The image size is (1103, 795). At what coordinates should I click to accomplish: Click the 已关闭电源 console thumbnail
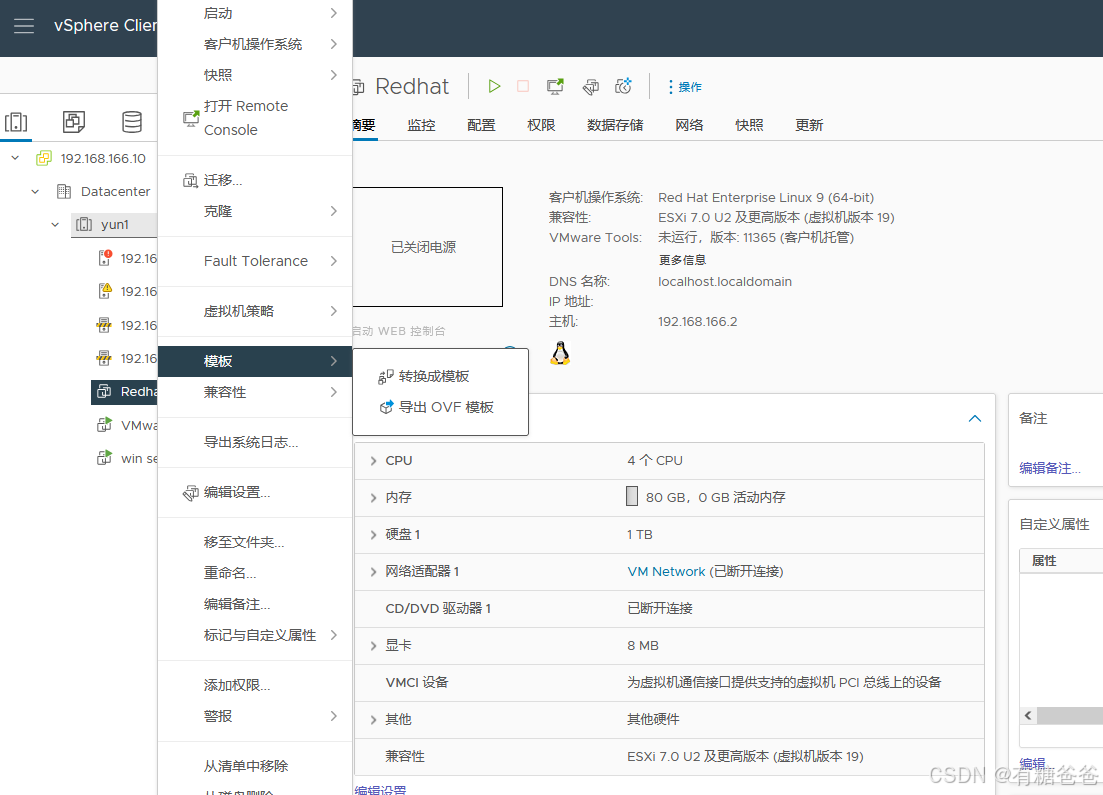[x=428, y=247]
